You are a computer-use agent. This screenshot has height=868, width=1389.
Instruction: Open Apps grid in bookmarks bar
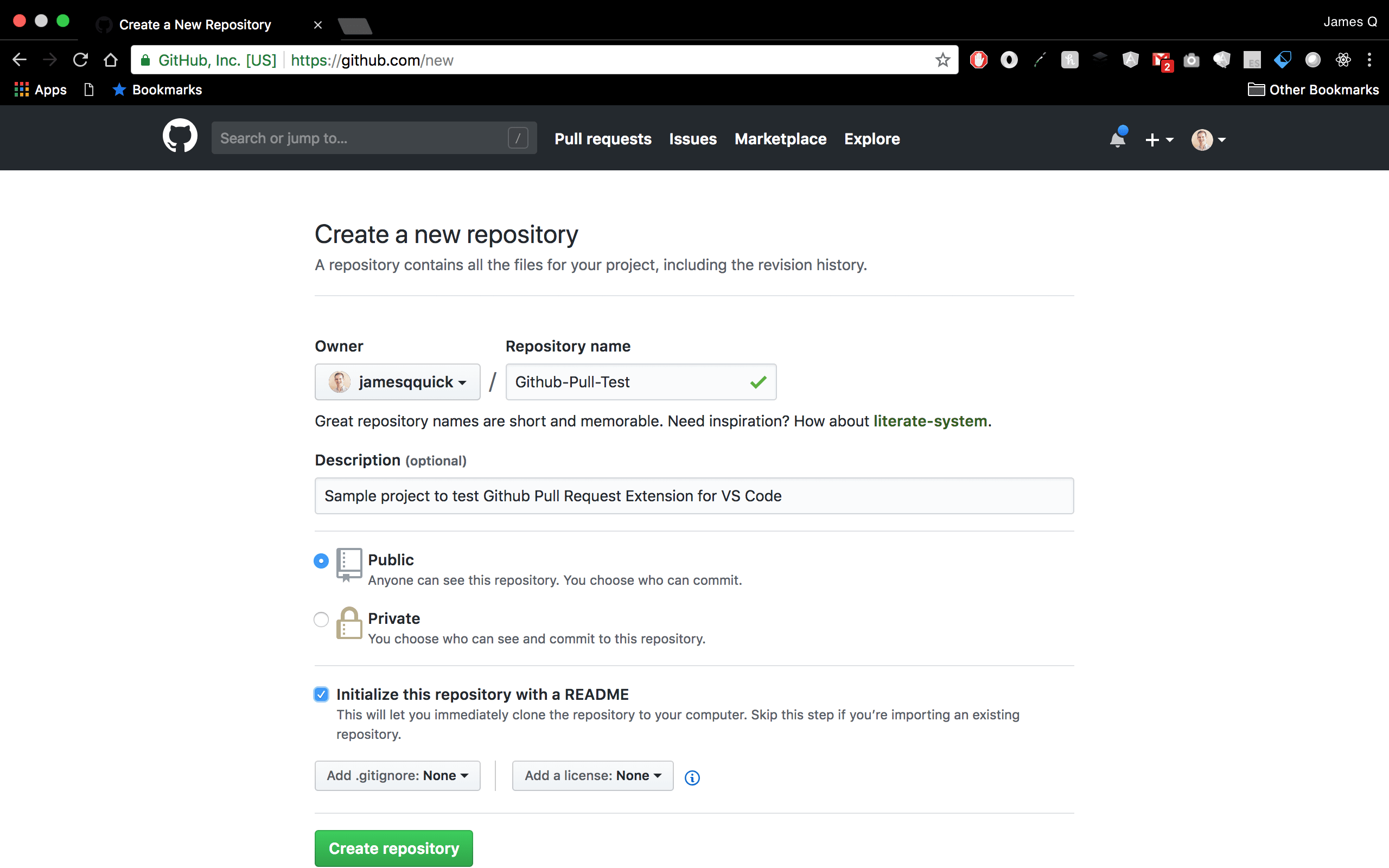tap(40, 90)
